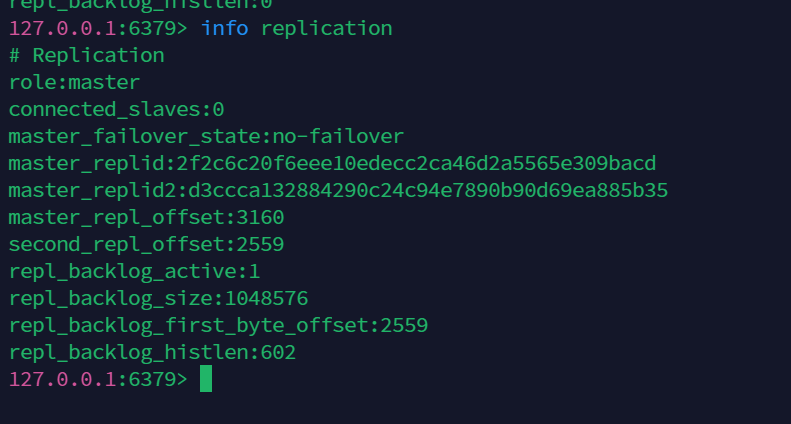Click the 'repl_backlog_first_byte_offset:2559' line

tap(218, 325)
